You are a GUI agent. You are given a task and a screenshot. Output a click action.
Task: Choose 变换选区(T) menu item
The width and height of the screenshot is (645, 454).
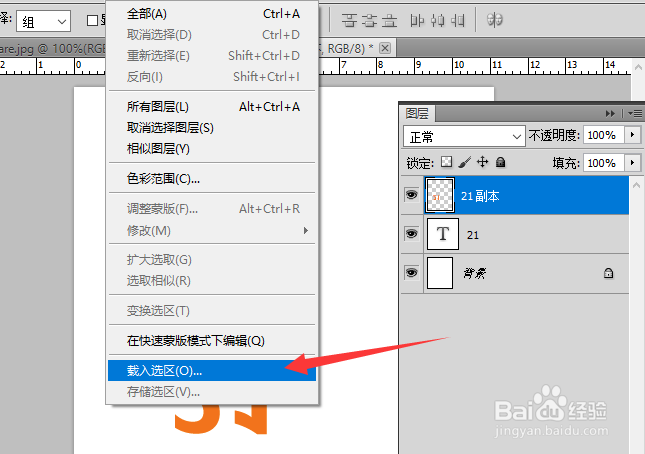[x=212, y=311]
